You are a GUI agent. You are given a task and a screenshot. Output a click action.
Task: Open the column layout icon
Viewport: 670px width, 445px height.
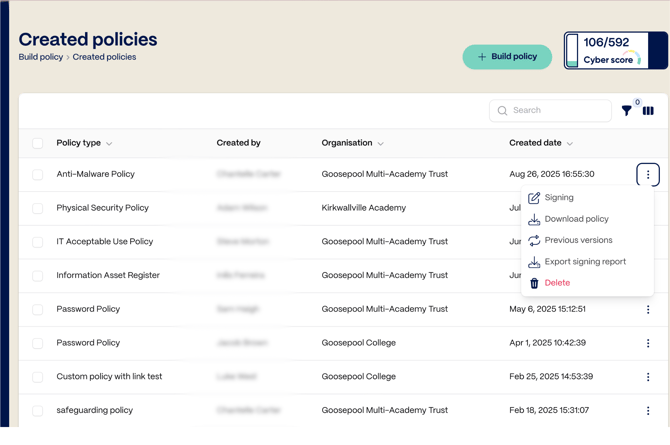click(648, 111)
